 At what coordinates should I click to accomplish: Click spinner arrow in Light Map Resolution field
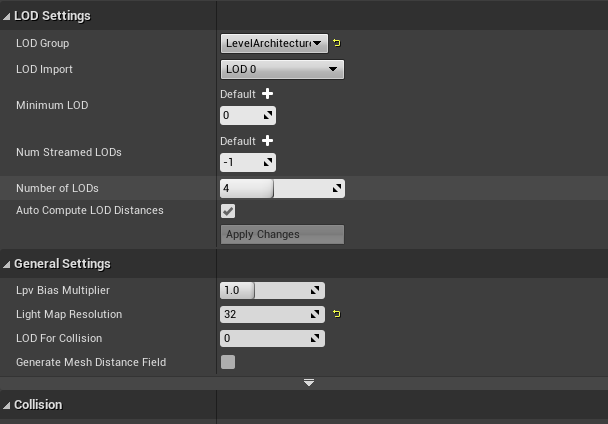point(317,314)
